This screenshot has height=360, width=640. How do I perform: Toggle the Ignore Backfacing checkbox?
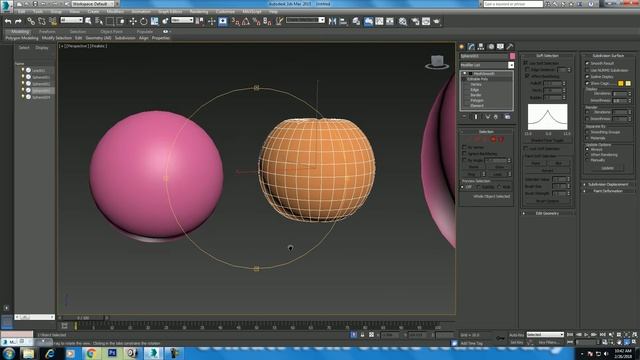tap(464, 153)
